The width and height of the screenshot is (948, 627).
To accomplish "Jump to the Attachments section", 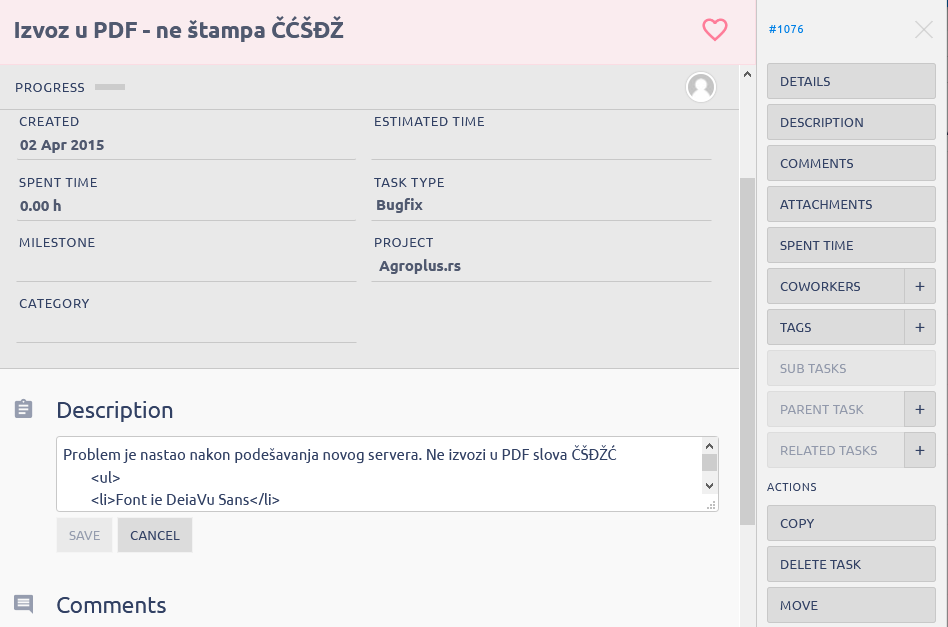I will [851, 204].
